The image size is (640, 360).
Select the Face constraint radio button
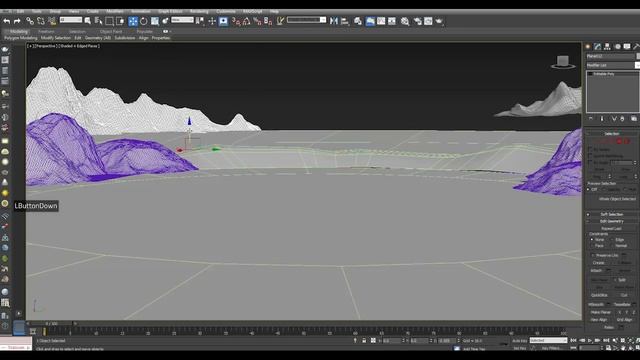592,246
